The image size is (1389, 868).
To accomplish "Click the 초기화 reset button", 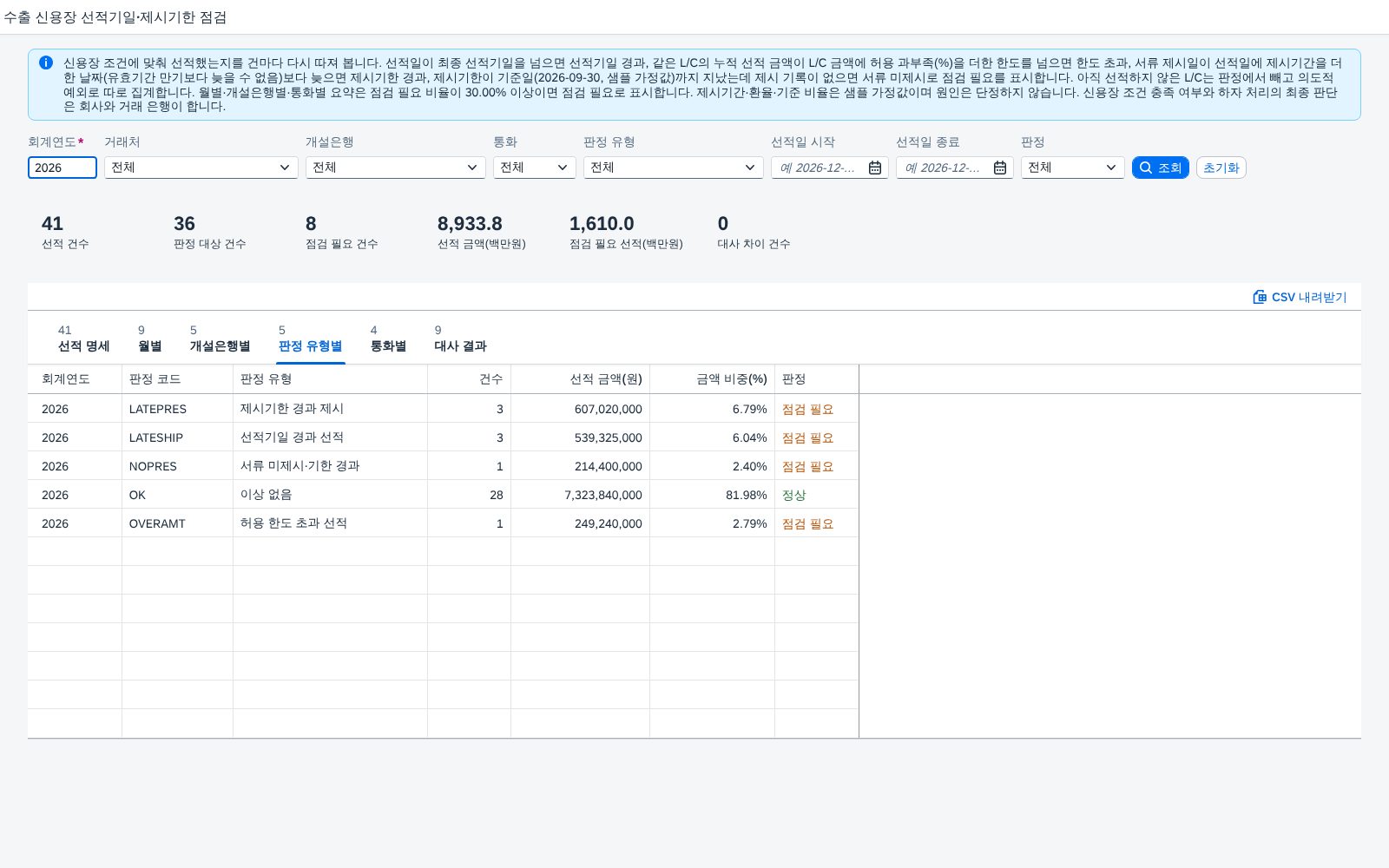I will tap(1221, 168).
